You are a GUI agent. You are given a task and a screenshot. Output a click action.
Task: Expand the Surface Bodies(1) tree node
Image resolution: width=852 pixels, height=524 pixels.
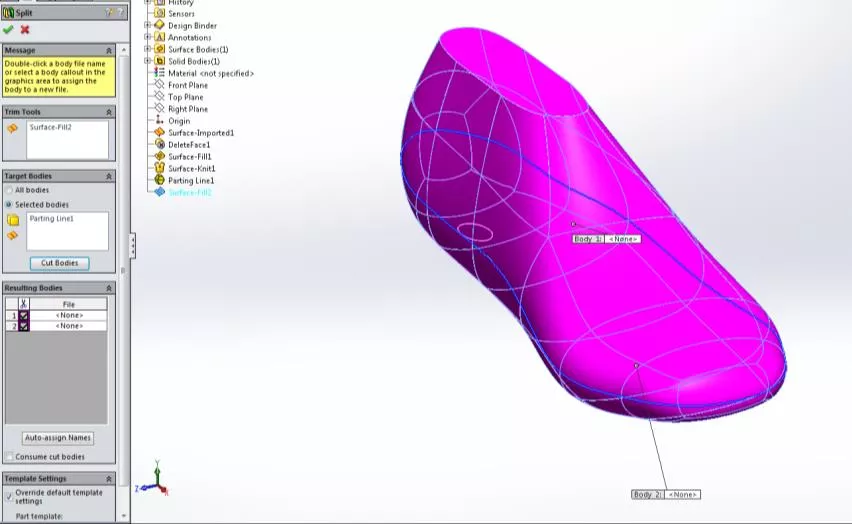pos(147,49)
